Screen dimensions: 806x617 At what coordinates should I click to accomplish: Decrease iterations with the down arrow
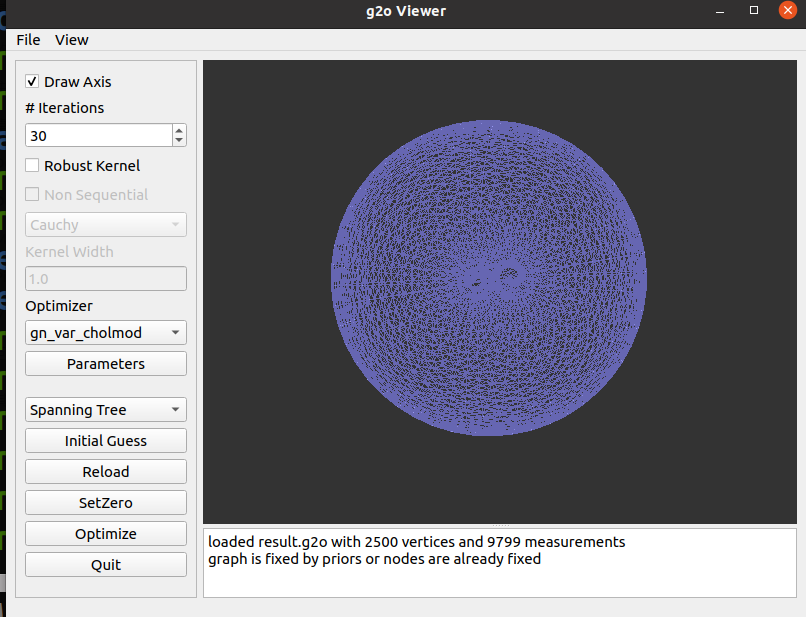[179, 140]
